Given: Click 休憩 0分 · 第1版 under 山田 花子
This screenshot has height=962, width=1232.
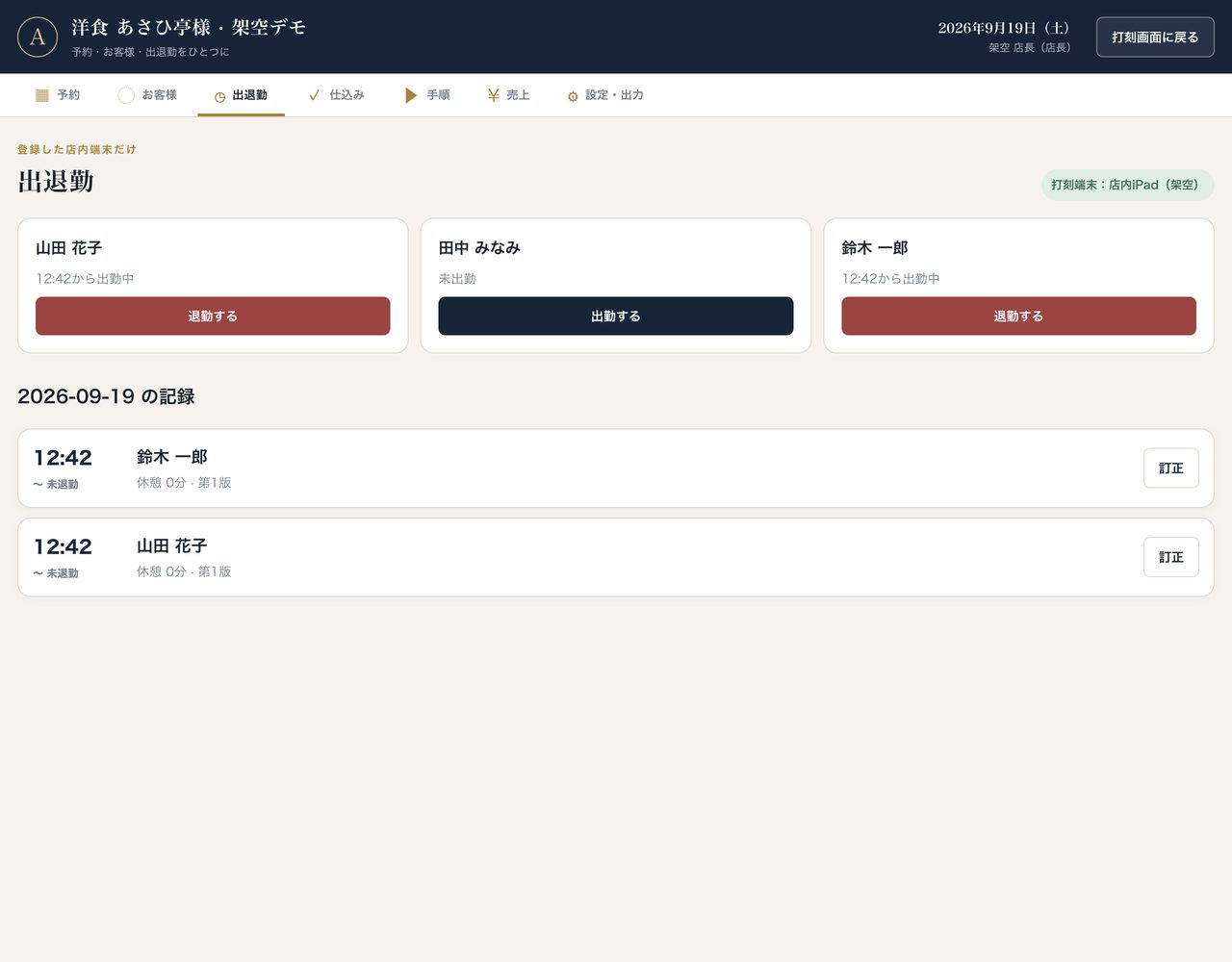Looking at the screenshot, I should pos(184,571).
